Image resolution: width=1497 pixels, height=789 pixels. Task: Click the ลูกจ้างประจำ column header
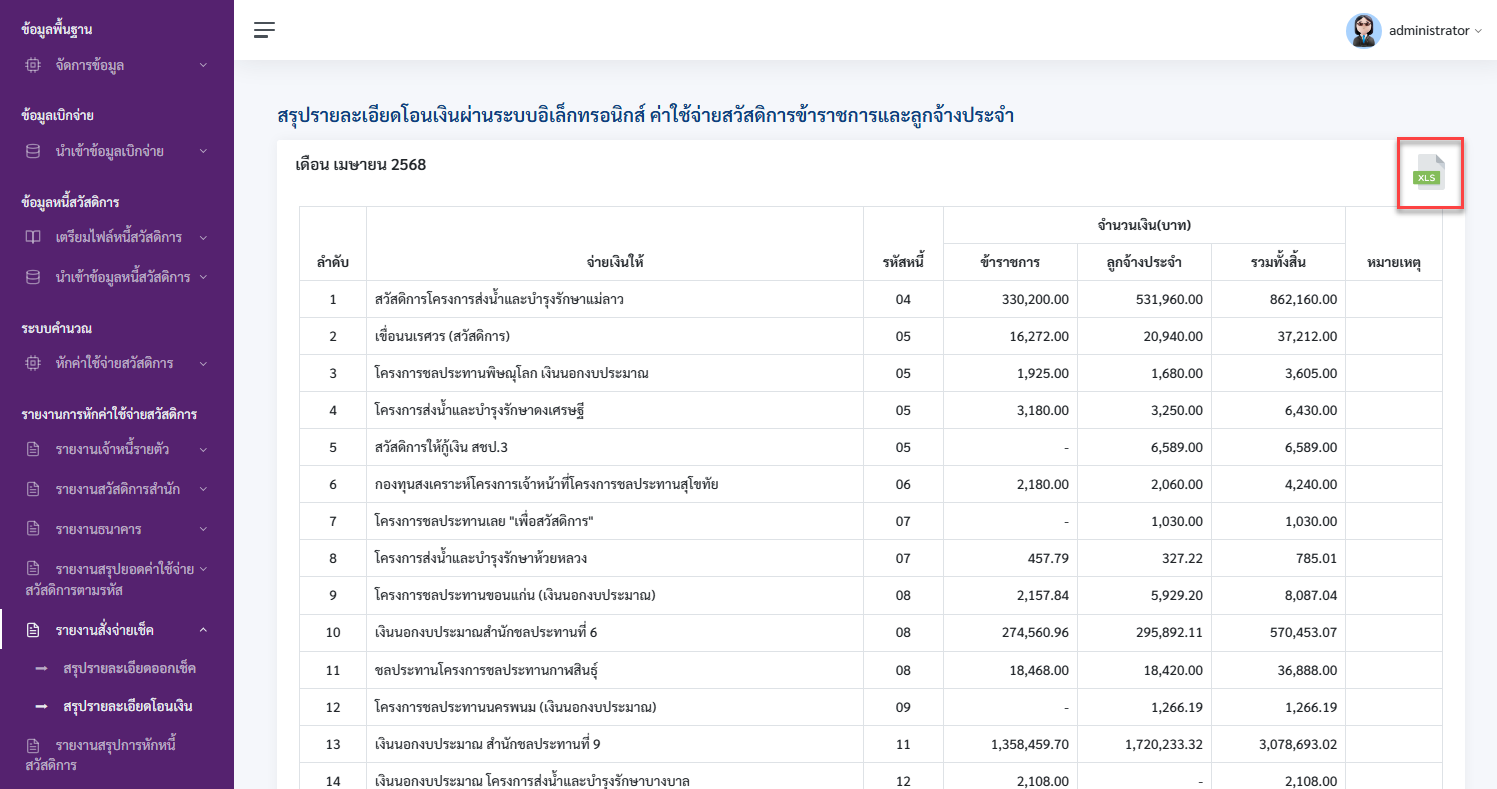click(1144, 263)
